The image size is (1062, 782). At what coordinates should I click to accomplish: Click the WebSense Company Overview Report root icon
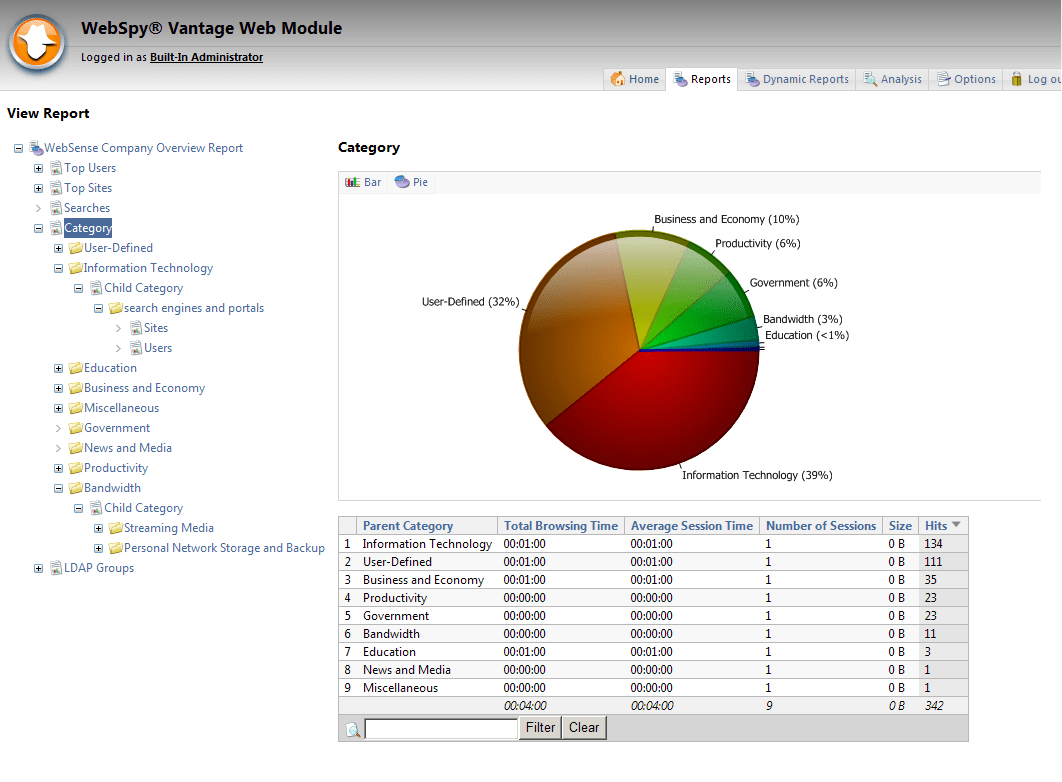point(37,148)
